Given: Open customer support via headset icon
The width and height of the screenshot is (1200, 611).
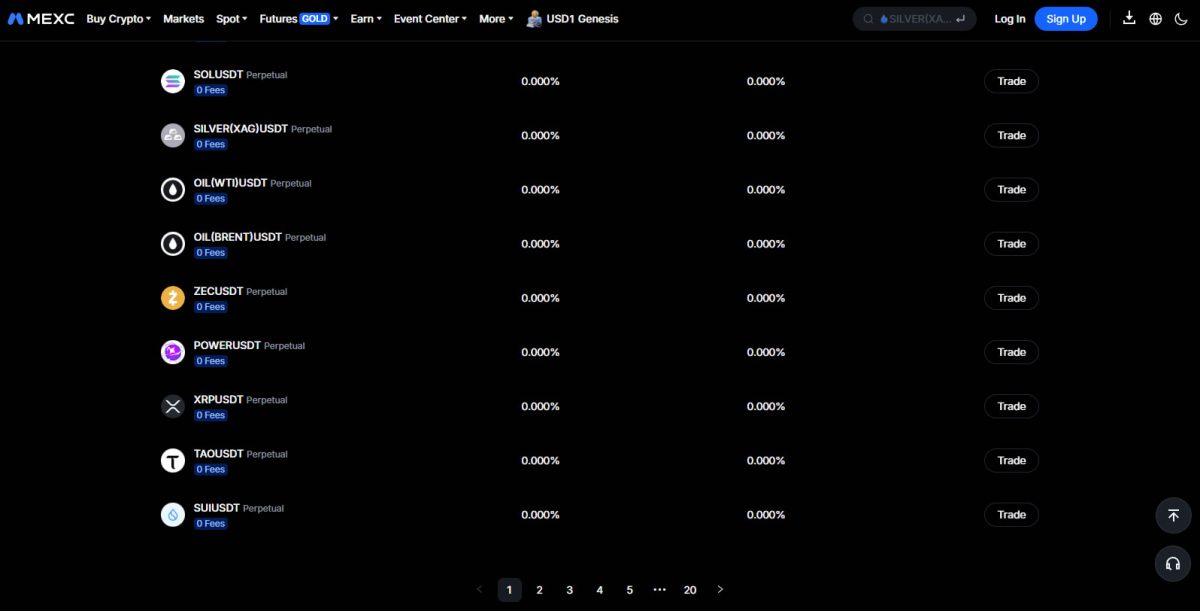Looking at the screenshot, I should click(1173, 563).
